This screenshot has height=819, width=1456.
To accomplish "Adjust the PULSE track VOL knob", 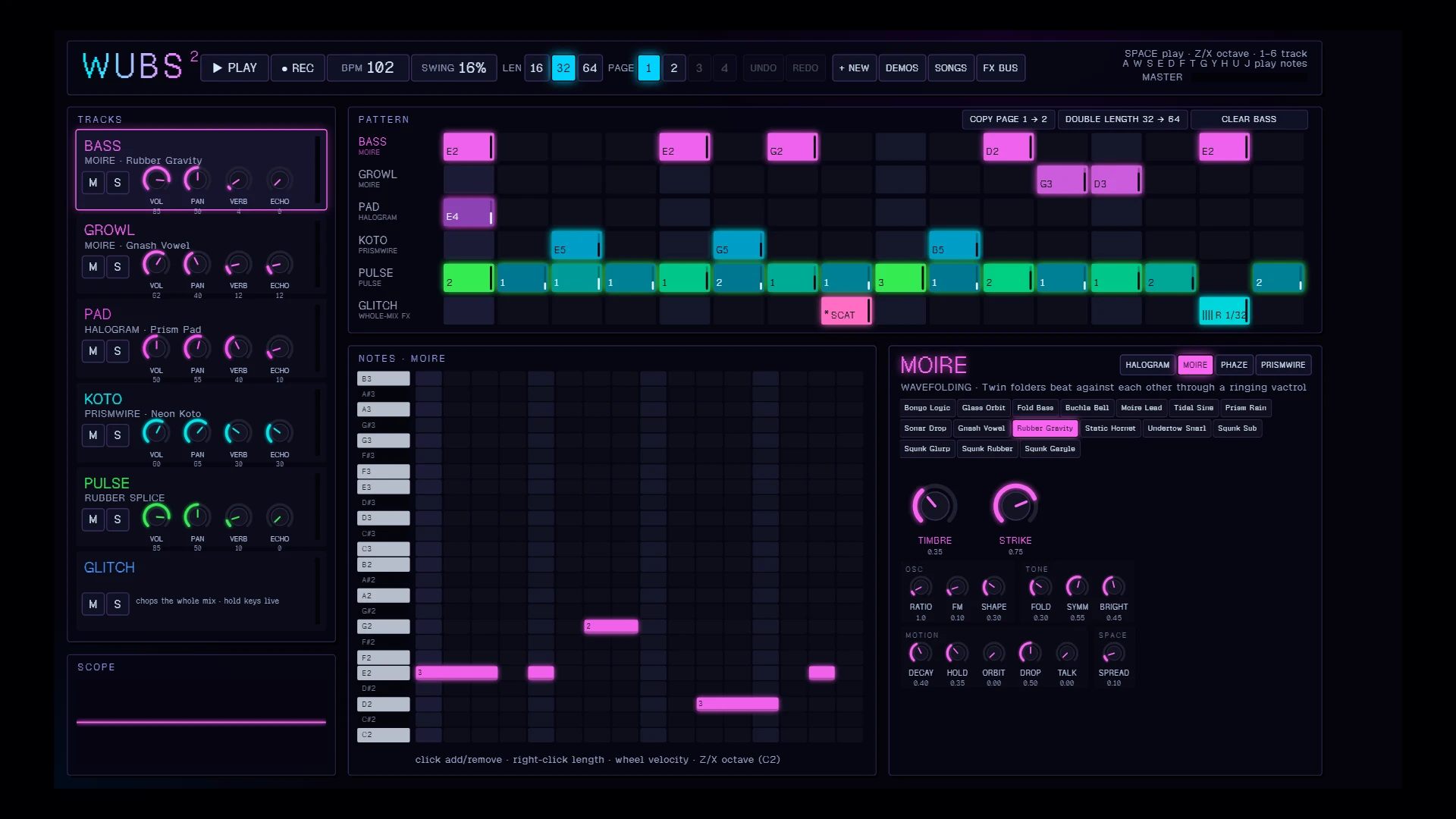I will [x=156, y=517].
